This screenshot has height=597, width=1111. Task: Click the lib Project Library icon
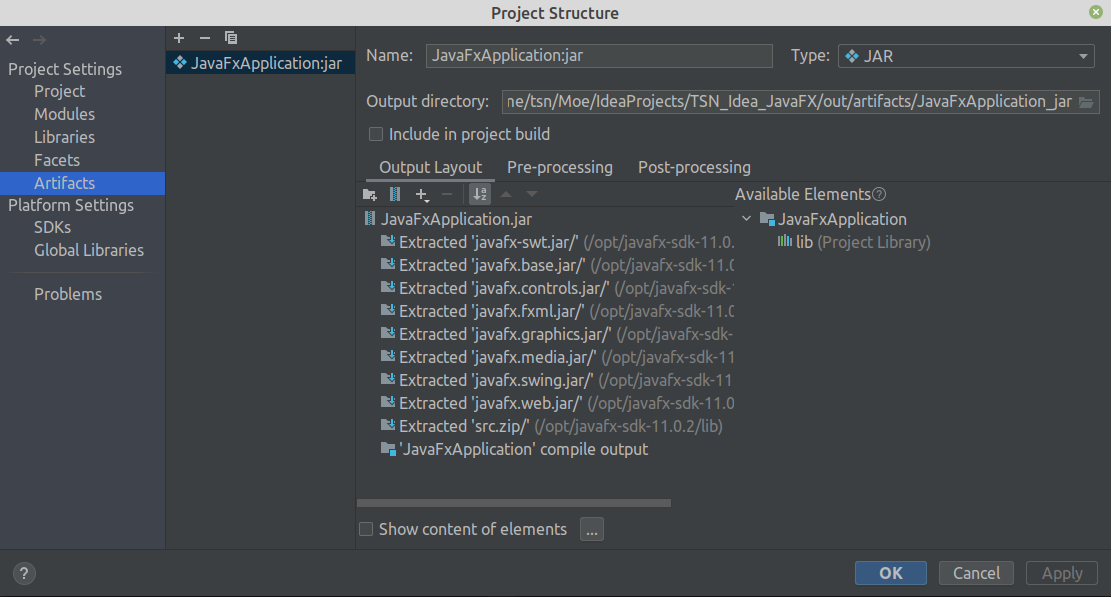(x=784, y=241)
